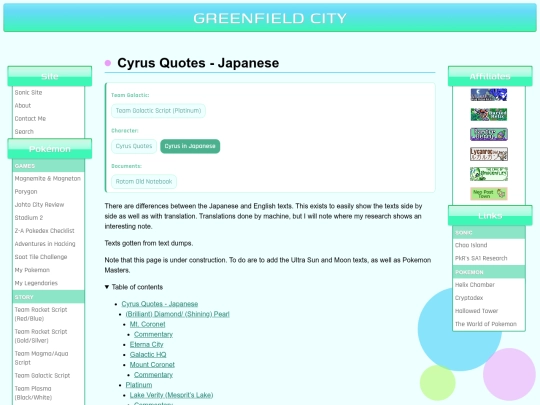The image size is (540, 405).
Task: Open the moon-themed blue affiliate banner
Action: (489, 95)
